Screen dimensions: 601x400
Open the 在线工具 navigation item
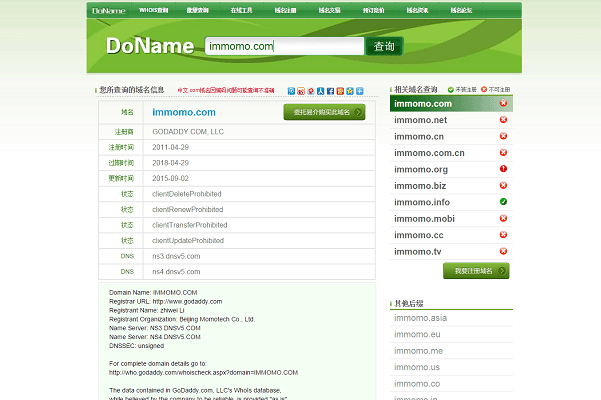[241, 10]
